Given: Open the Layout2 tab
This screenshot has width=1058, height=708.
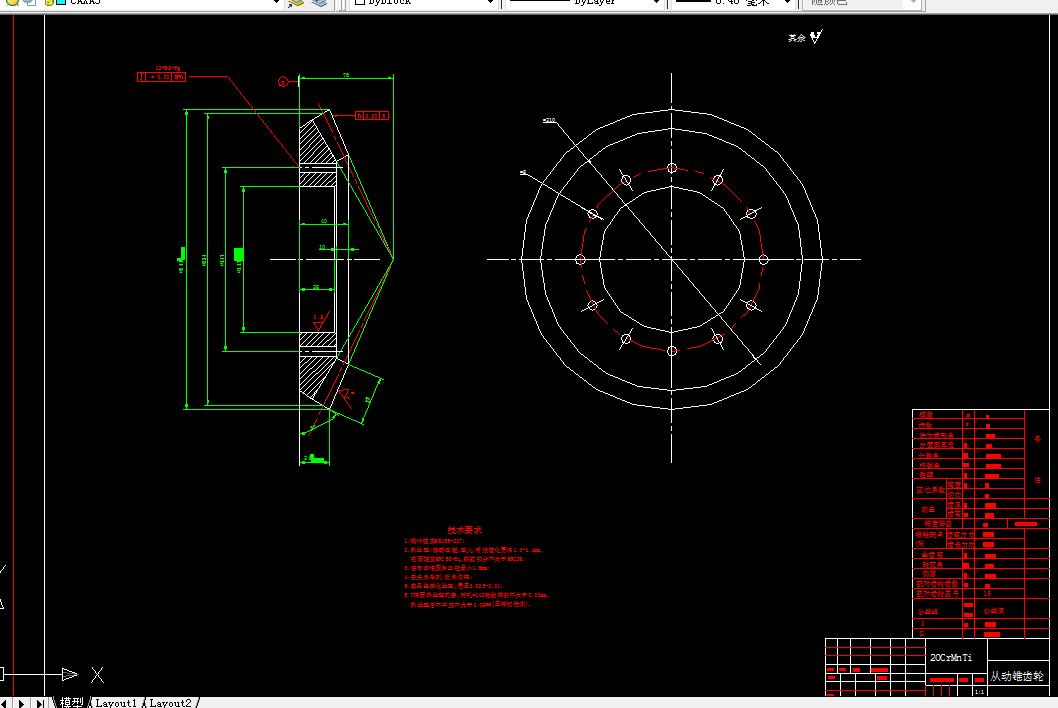Looking at the screenshot, I should pyautogui.click(x=170, y=703).
